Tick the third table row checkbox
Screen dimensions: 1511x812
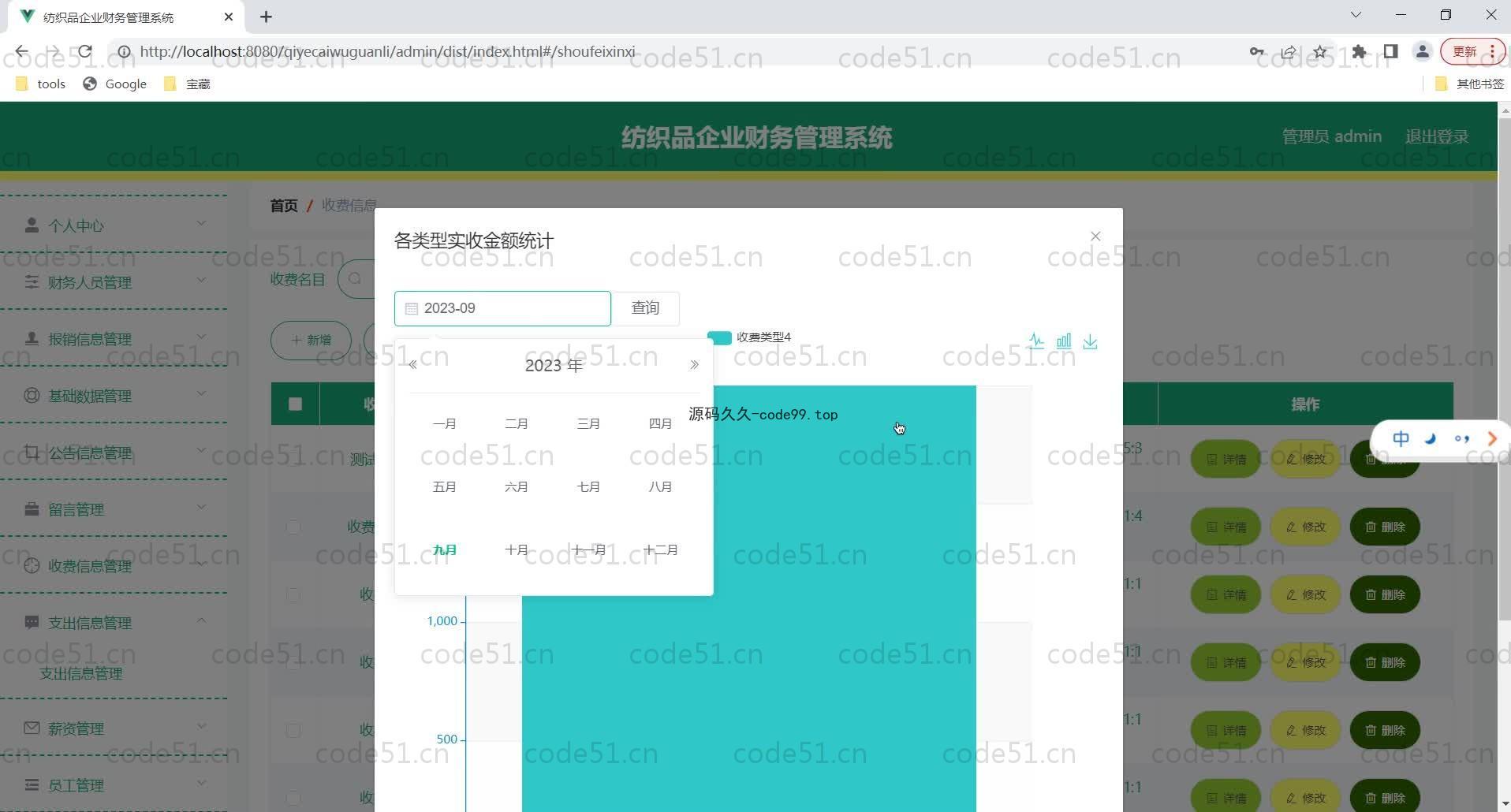pyautogui.click(x=293, y=594)
